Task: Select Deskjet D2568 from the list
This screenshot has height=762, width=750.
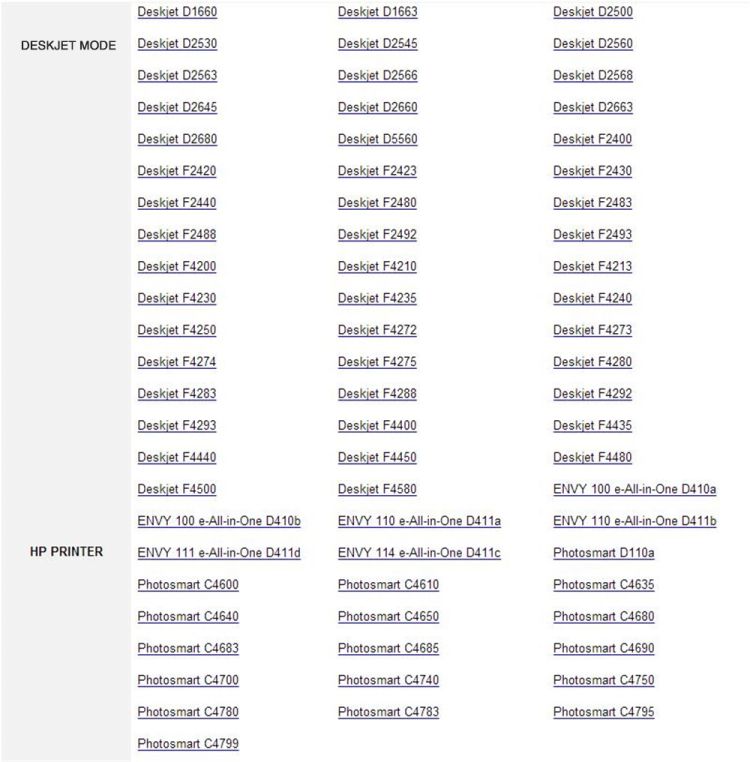Action: pos(593,76)
